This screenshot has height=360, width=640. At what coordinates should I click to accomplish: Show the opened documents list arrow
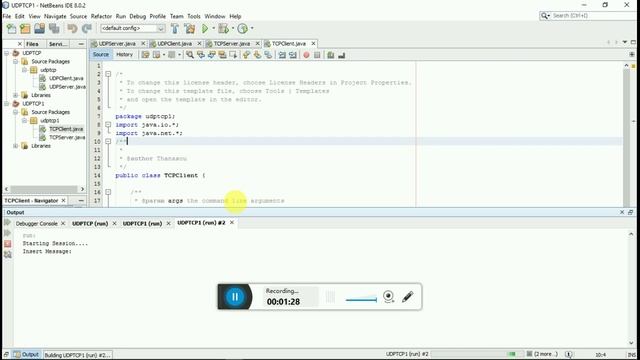[624, 42]
